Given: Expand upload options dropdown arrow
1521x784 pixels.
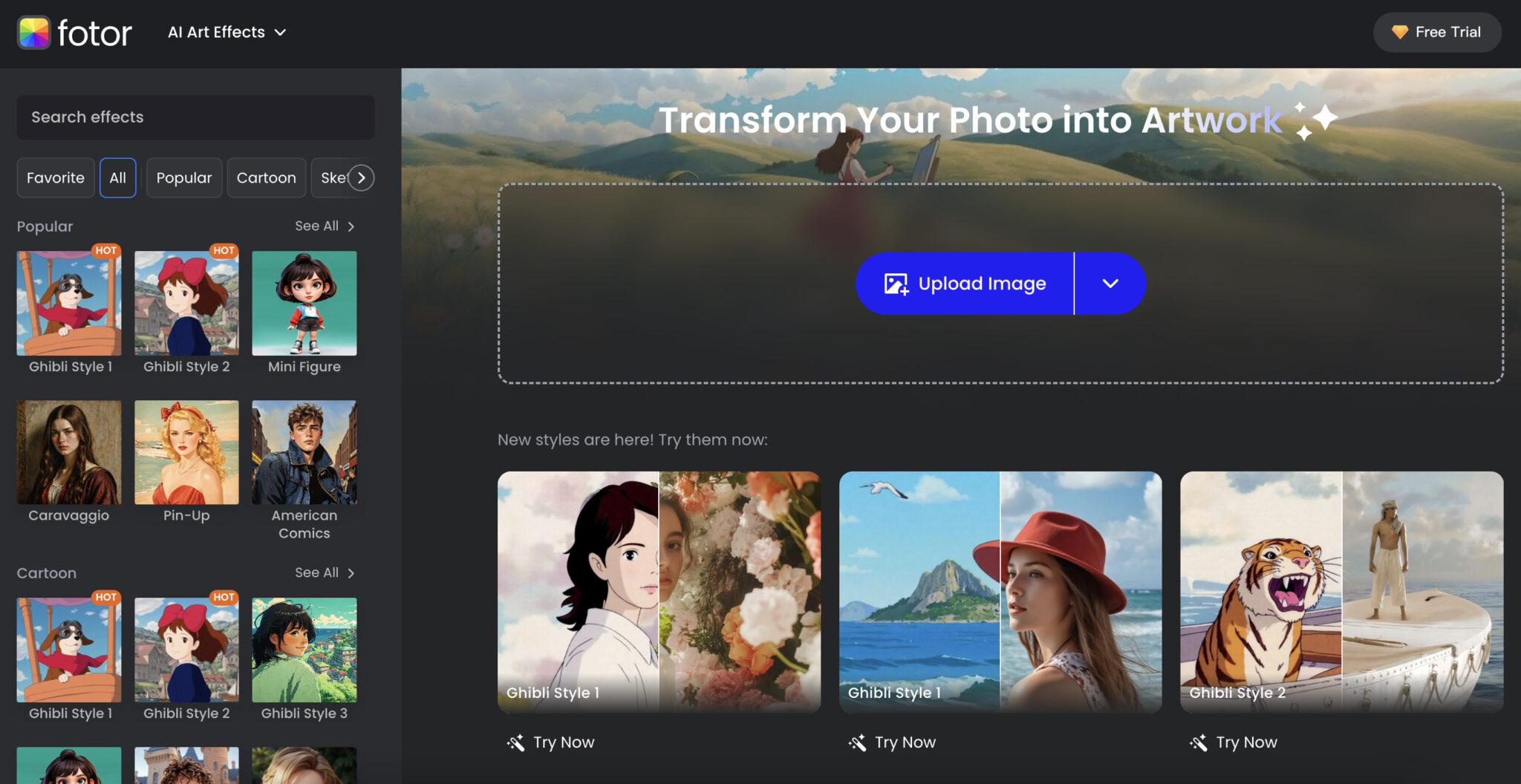Looking at the screenshot, I should (1110, 284).
